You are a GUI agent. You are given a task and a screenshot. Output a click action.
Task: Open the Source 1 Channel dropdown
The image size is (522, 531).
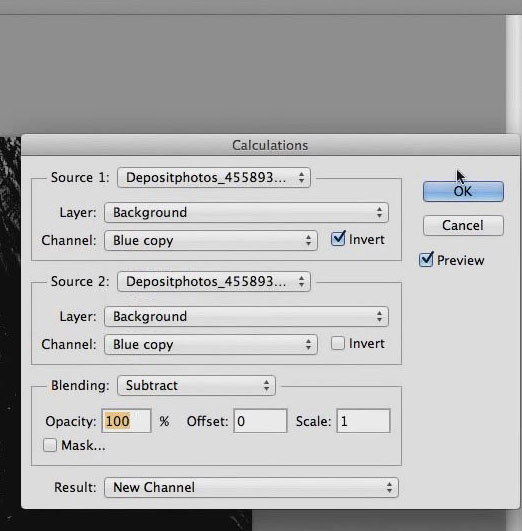coord(211,241)
